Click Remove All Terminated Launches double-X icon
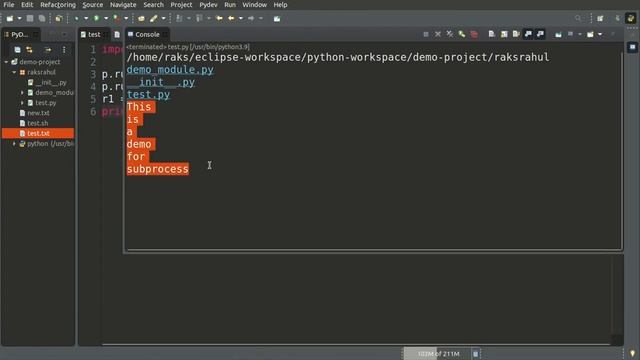The width and height of the screenshot is (640, 360). pos(449,34)
